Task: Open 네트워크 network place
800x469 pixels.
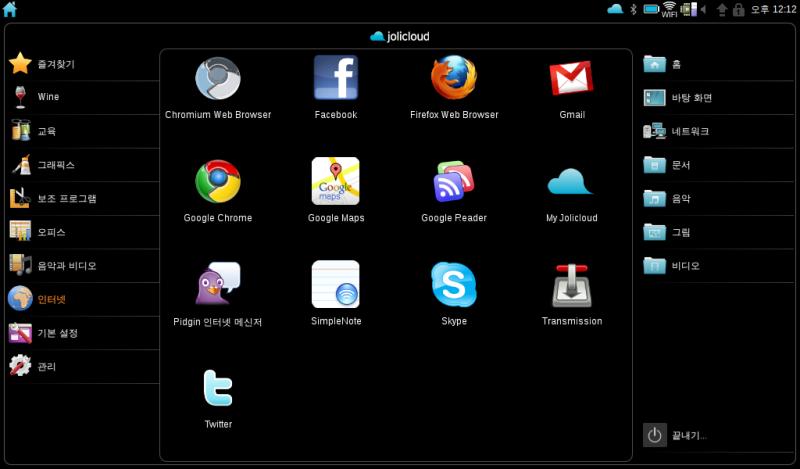Action: tap(717, 131)
